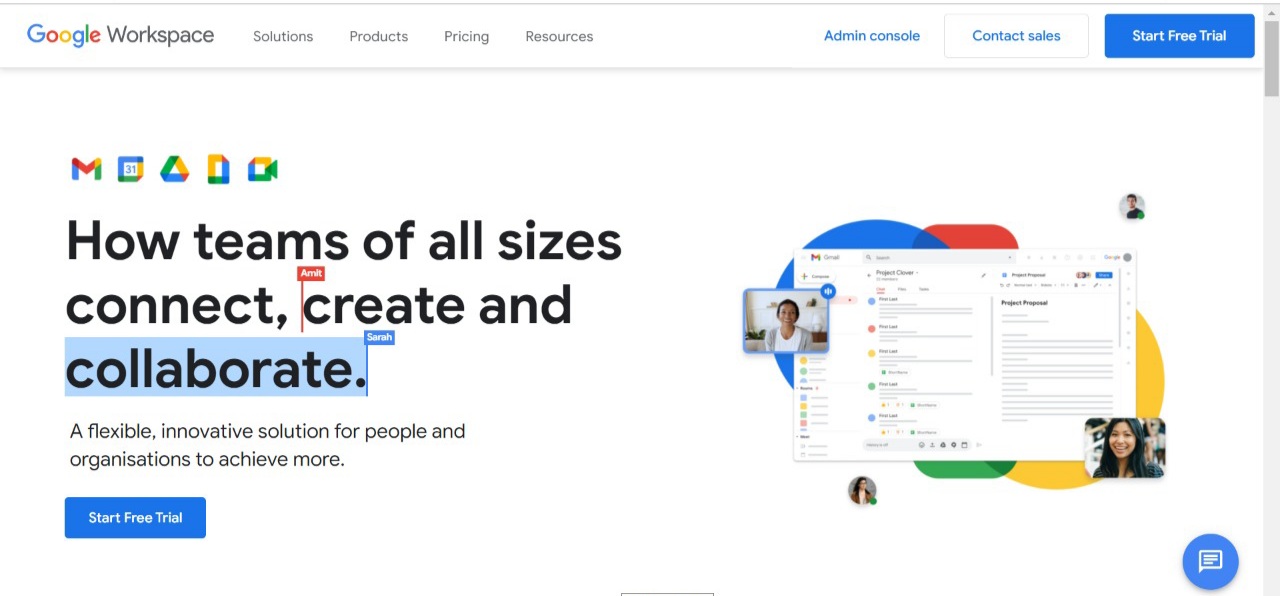Open the Admin console link
This screenshot has width=1280, height=596.
tap(872, 35)
